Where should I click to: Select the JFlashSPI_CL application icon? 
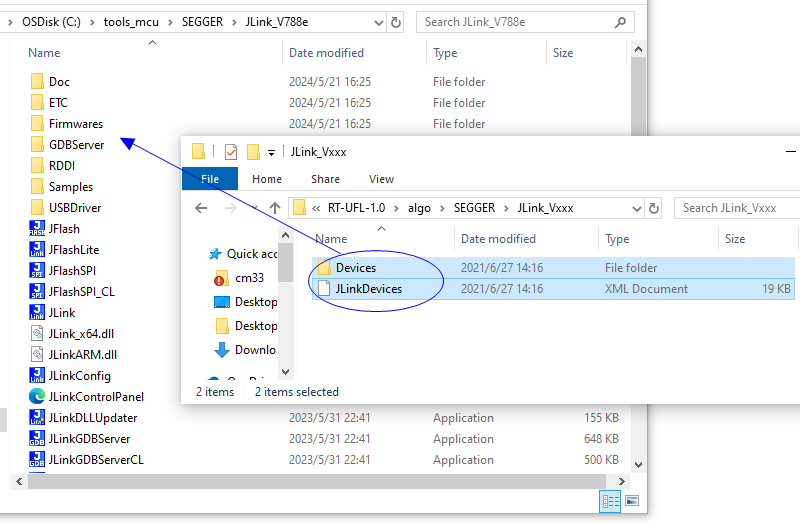pyautogui.click(x=37, y=291)
